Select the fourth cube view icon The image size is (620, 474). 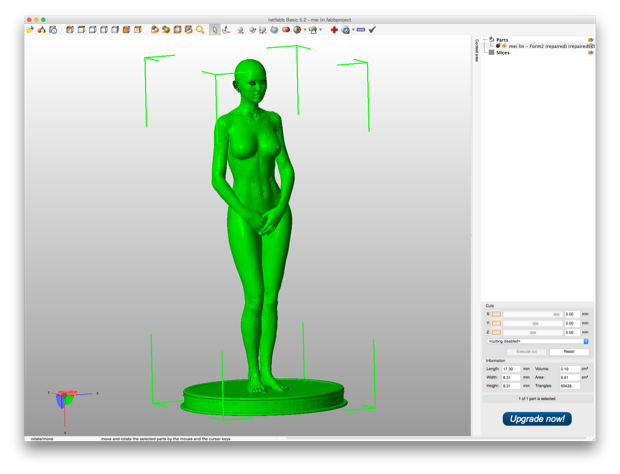(104, 30)
